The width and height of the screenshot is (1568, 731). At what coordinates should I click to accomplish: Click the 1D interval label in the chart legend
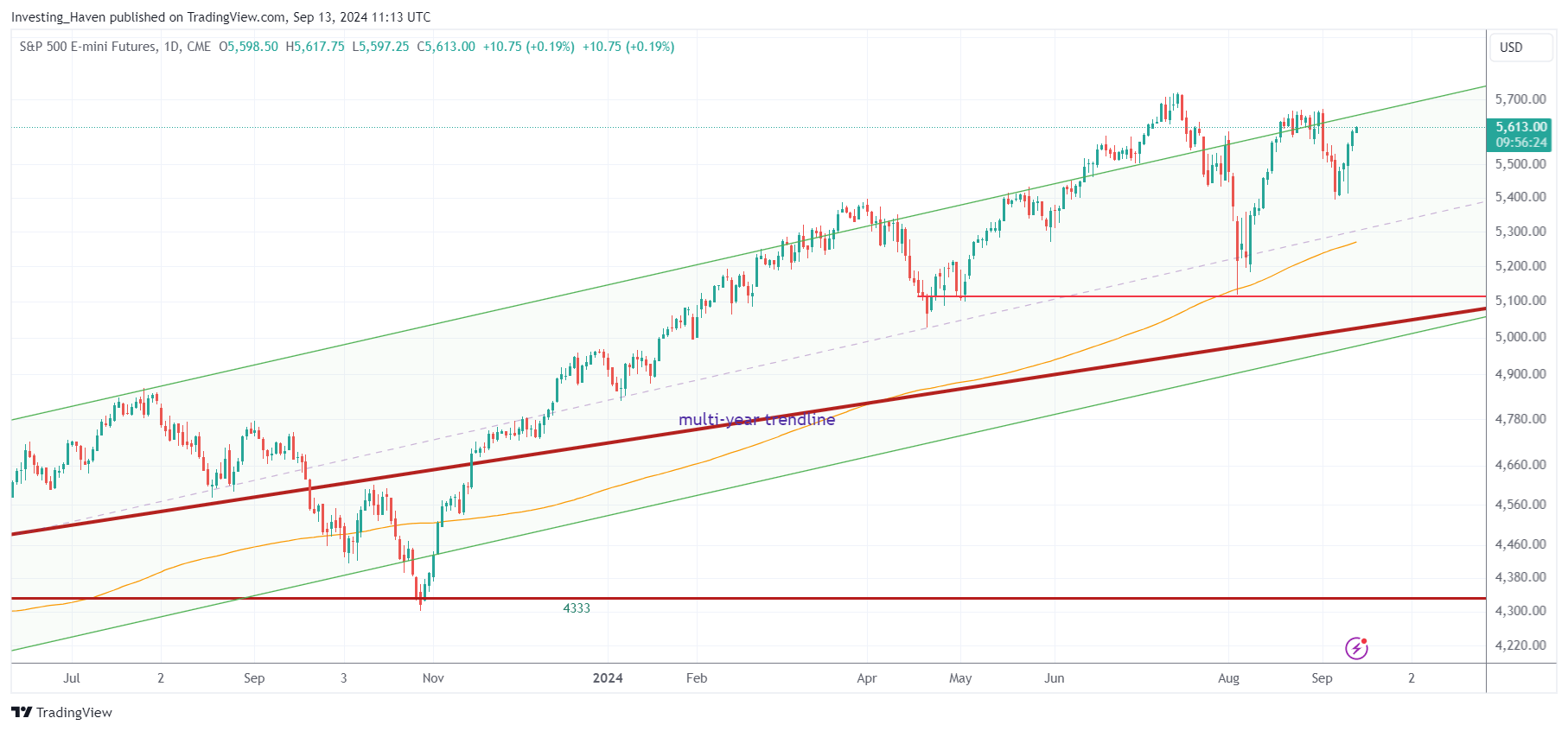[171, 47]
